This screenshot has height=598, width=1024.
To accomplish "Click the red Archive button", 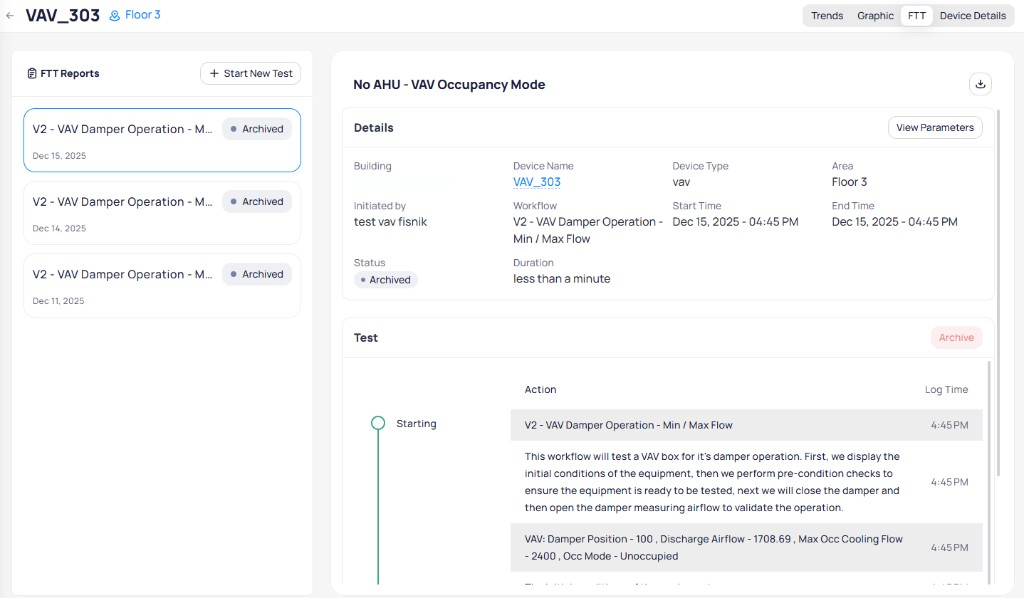I will pyautogui.click(x=956, y=338).
